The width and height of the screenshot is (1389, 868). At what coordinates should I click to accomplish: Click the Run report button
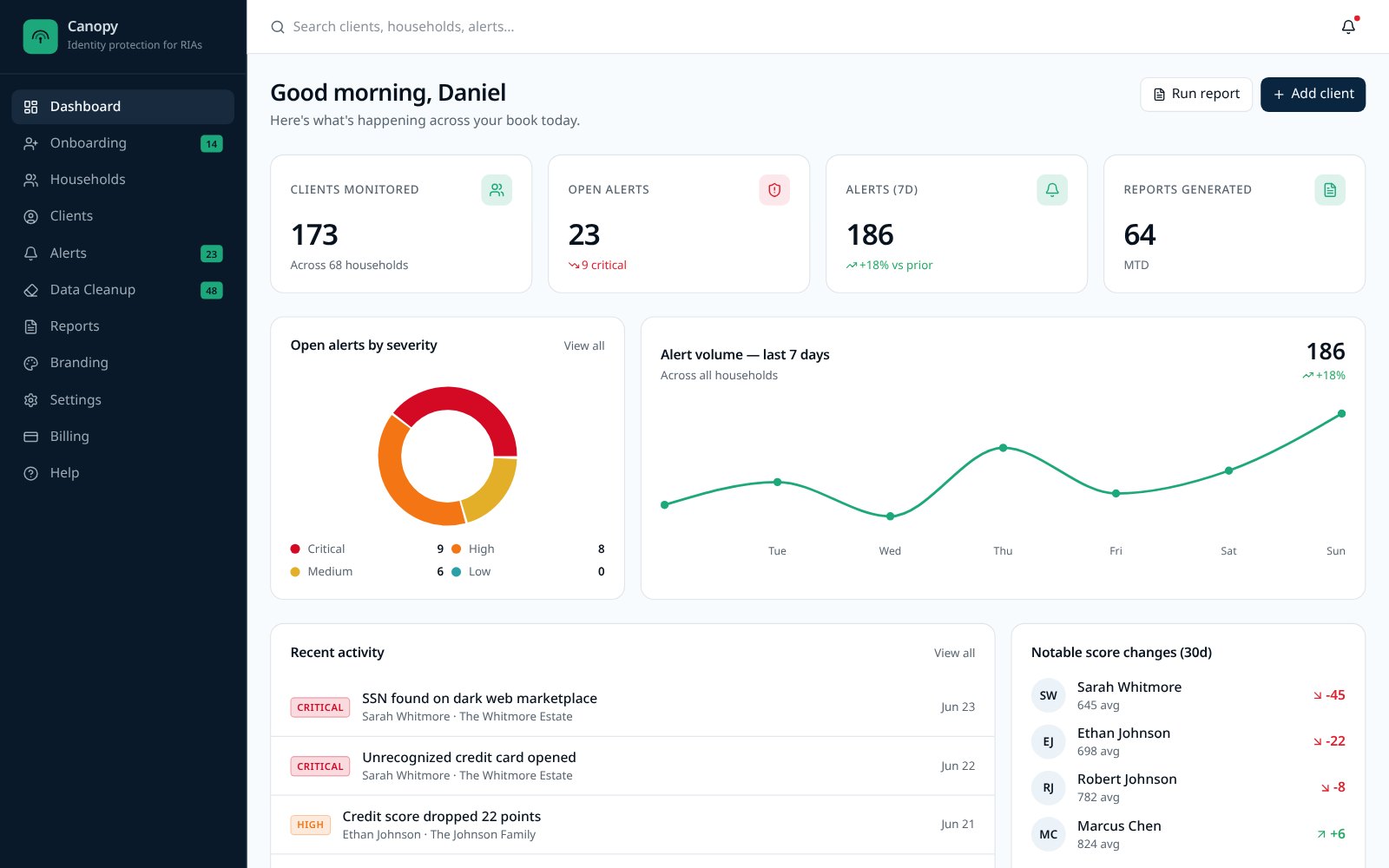(x=1196, y=94)
